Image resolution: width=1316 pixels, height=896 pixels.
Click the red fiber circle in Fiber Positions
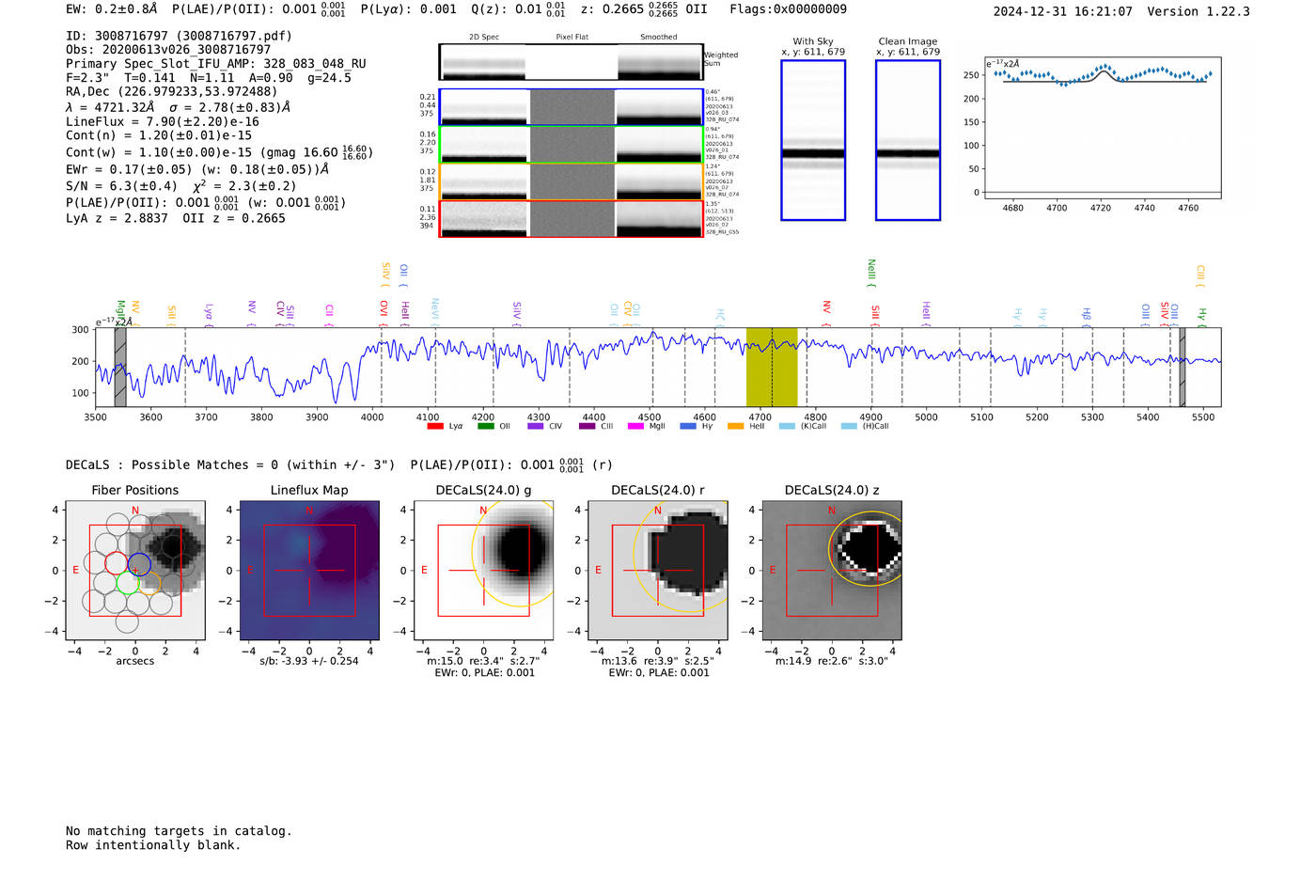tap(116, 564)
